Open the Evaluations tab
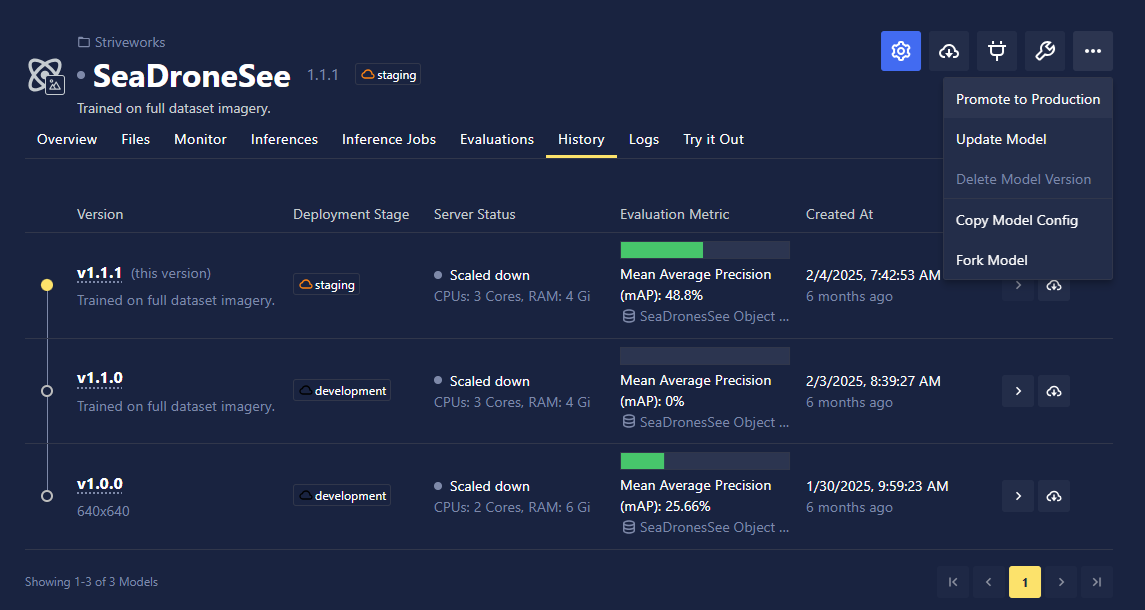This screenshot has height=610, width=1145. tap(497, 140)
